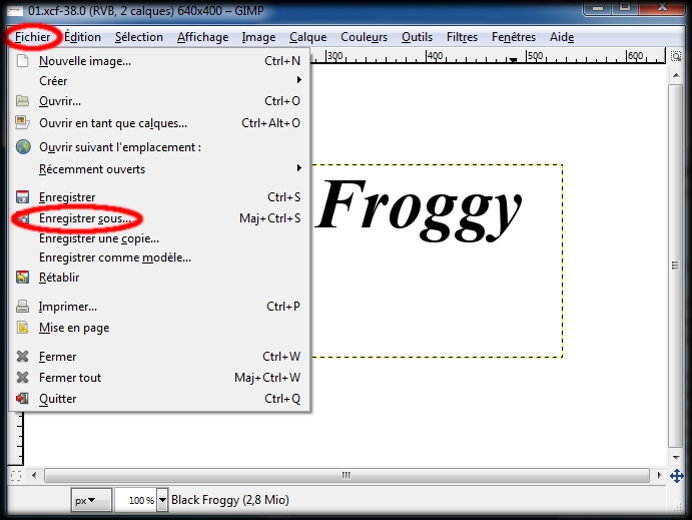The width and height of the screenshot is (692, 520).
Task: Choose Enregistrer sous... from the Fichier menu
Action: [x=84, y=218]
